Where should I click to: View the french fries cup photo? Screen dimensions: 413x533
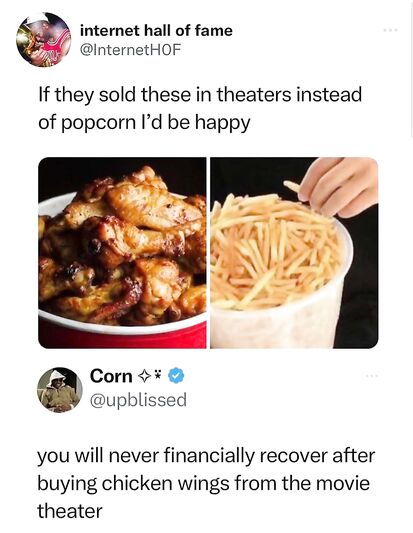tap(294, 253)
